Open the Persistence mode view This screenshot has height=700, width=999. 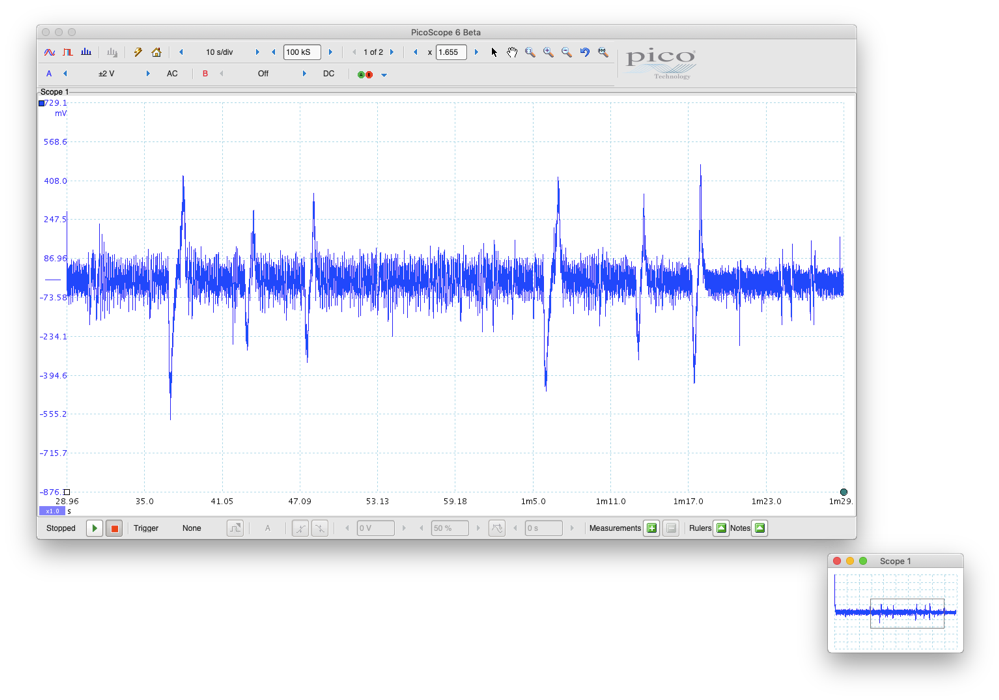point(67,51)
